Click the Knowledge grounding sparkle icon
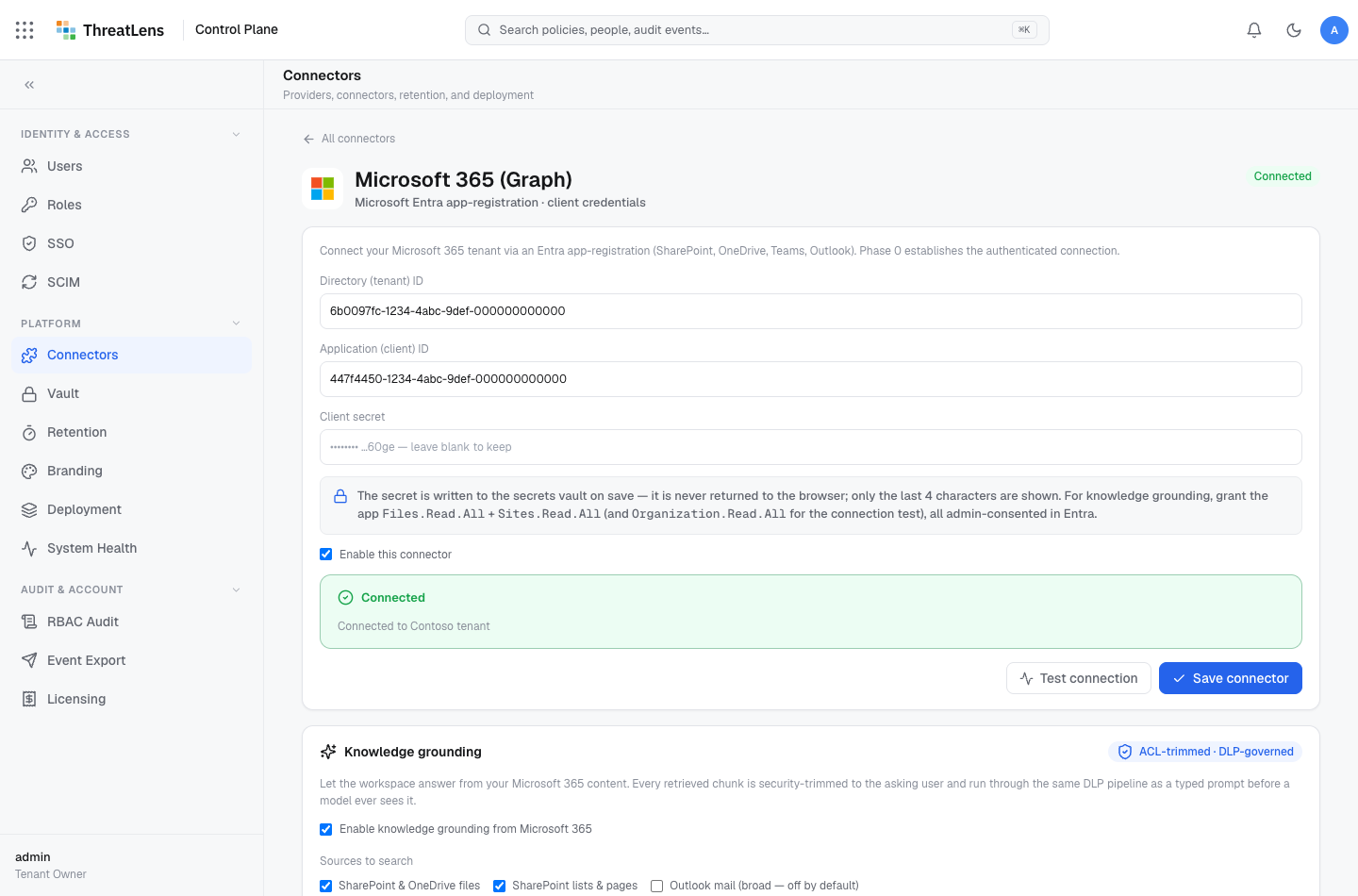The height and width of the screenshot is (896, 1358). pos(328,752)
